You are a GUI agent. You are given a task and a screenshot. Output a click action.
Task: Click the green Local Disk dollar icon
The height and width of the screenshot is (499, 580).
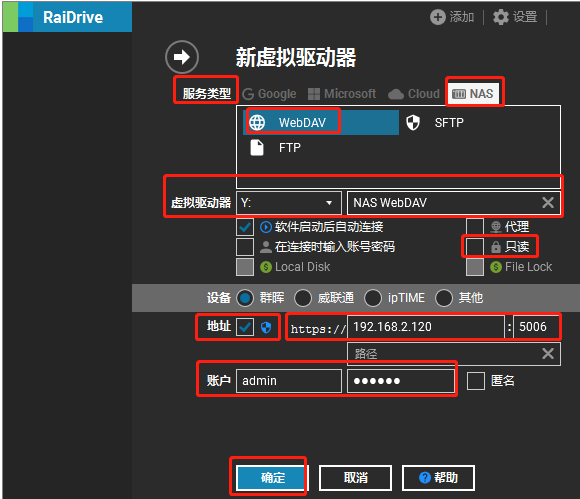click(x=266, y=267)
